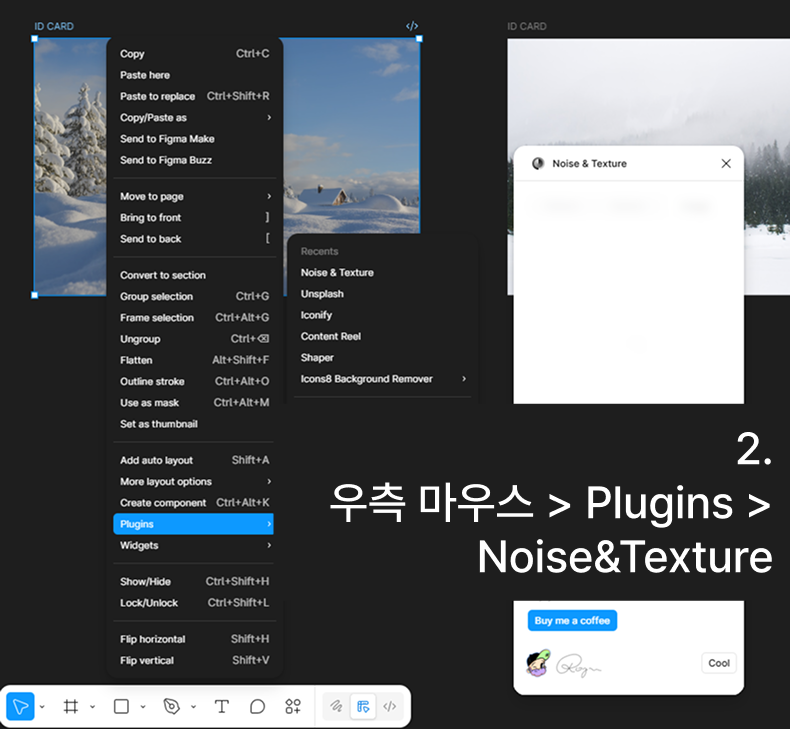The image size is (790, 729).
Task: Select the Text tool
Action: pos(222,706)
